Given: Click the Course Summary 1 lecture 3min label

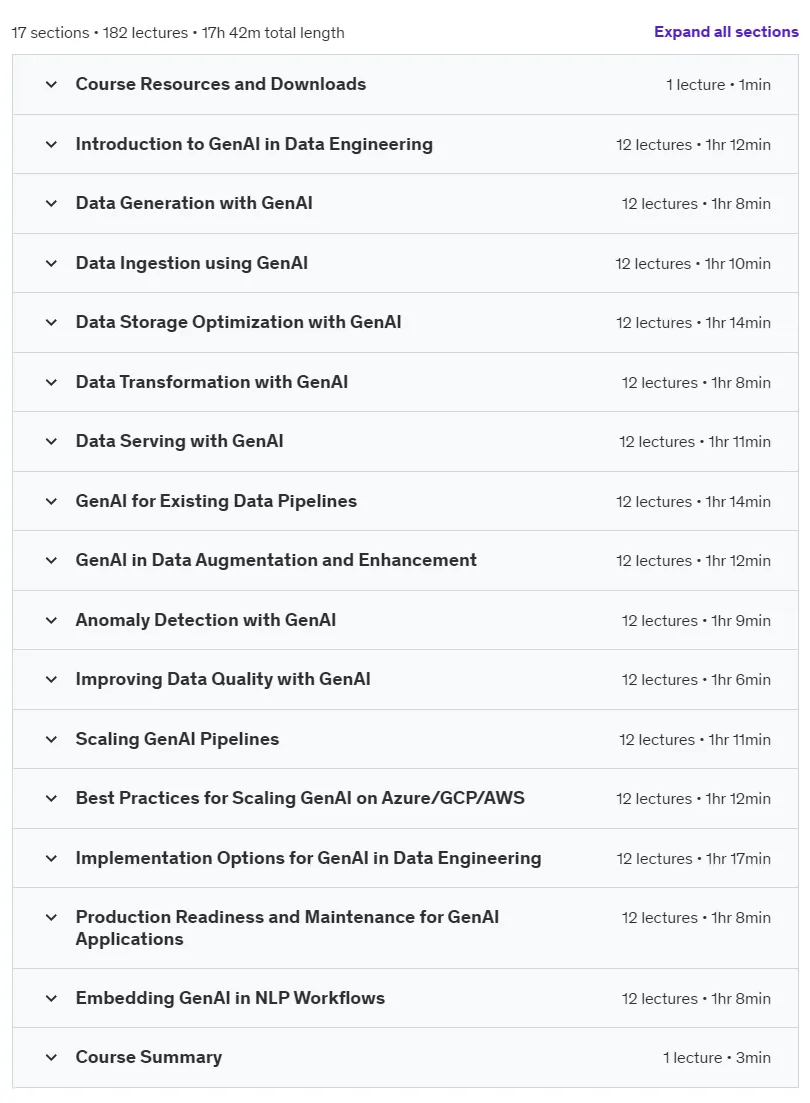Looking at the screenshot, I should tap(716, 1057).
